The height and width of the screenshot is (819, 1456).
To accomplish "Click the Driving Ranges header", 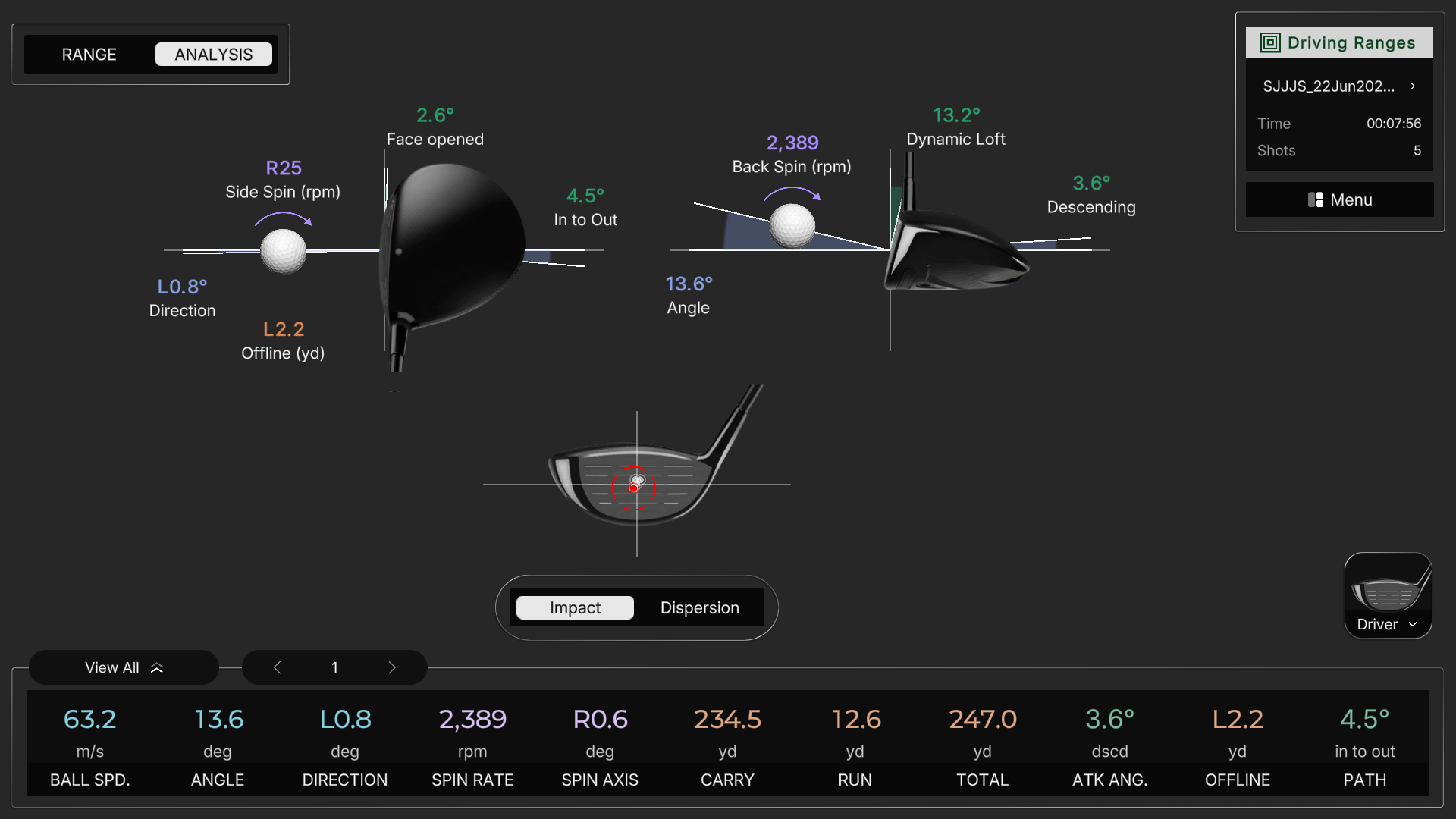I will [1339, 42].
